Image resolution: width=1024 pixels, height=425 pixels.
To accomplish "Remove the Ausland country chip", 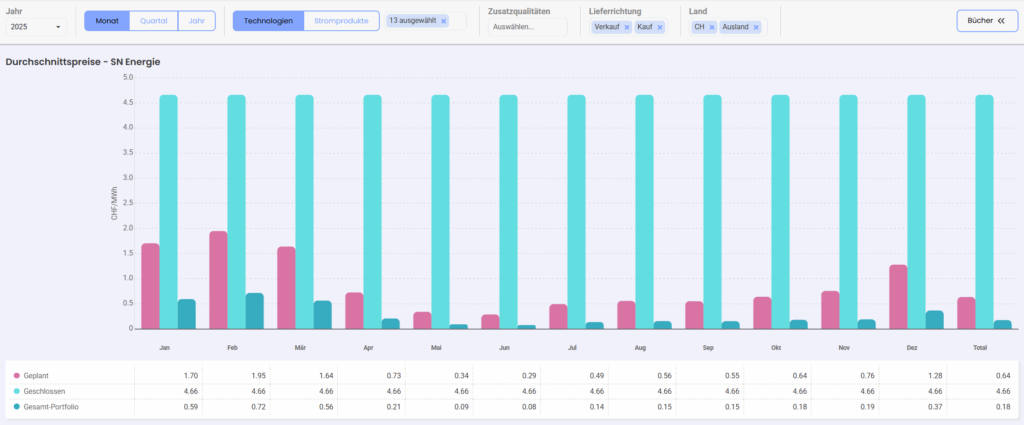I will click(x=756, y=27).
